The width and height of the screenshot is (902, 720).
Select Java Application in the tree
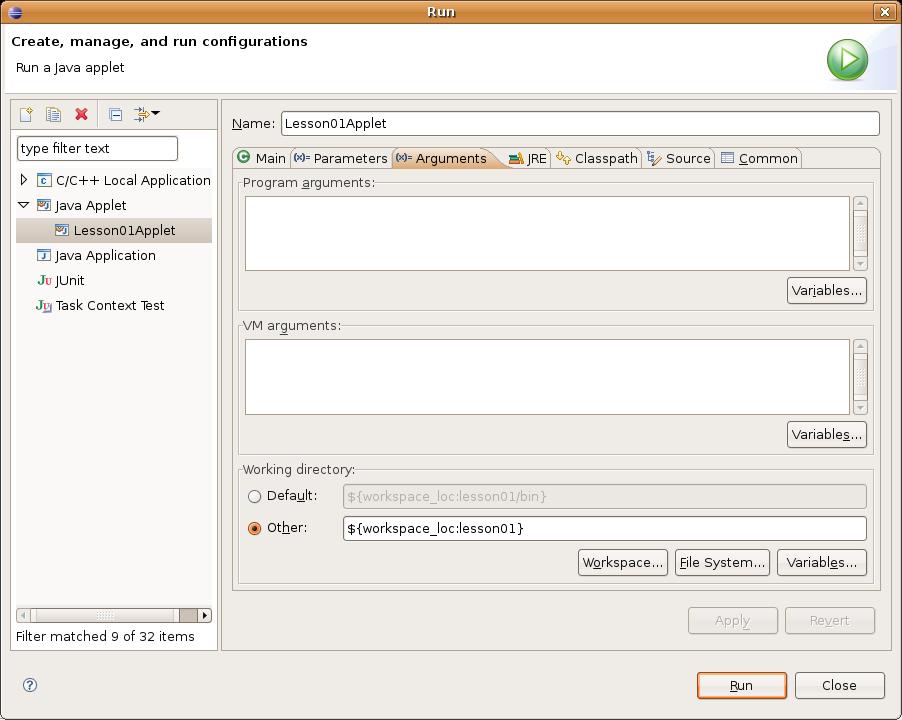(105, 255)
